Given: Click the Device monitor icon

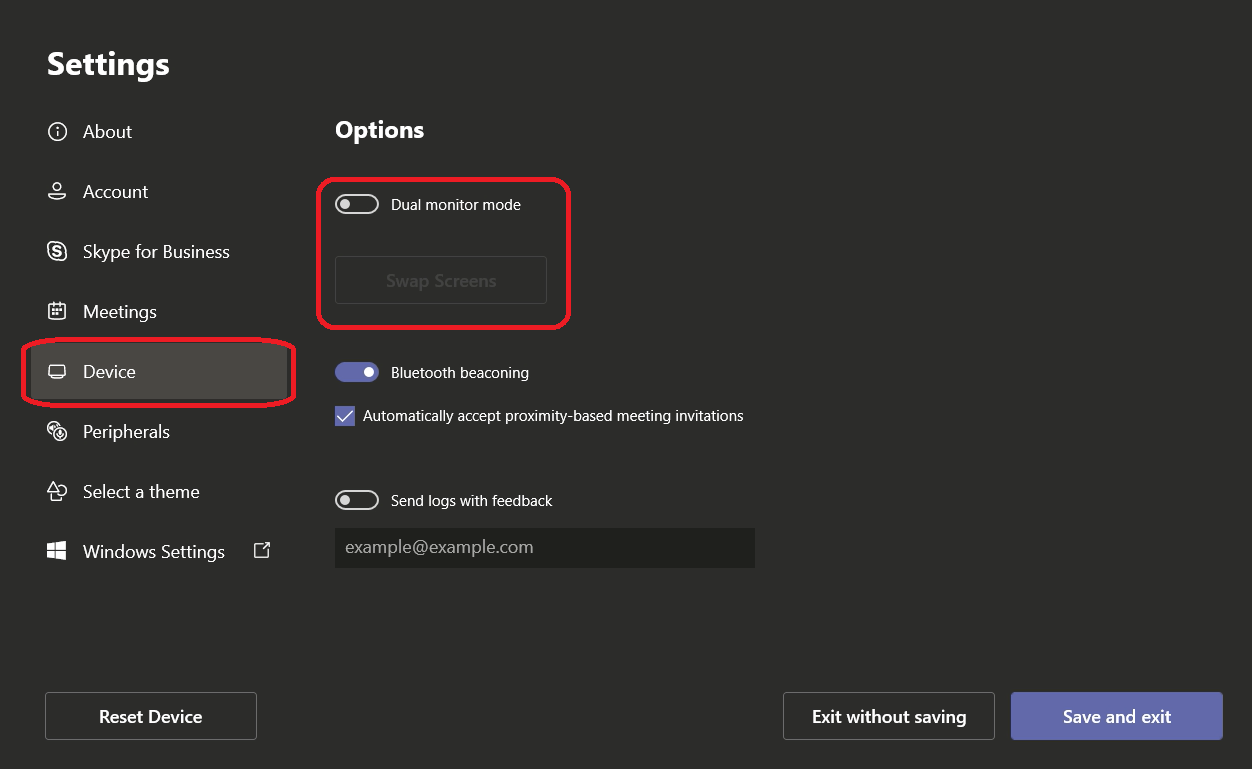Looking at the screenshot, I should [57, 371].
